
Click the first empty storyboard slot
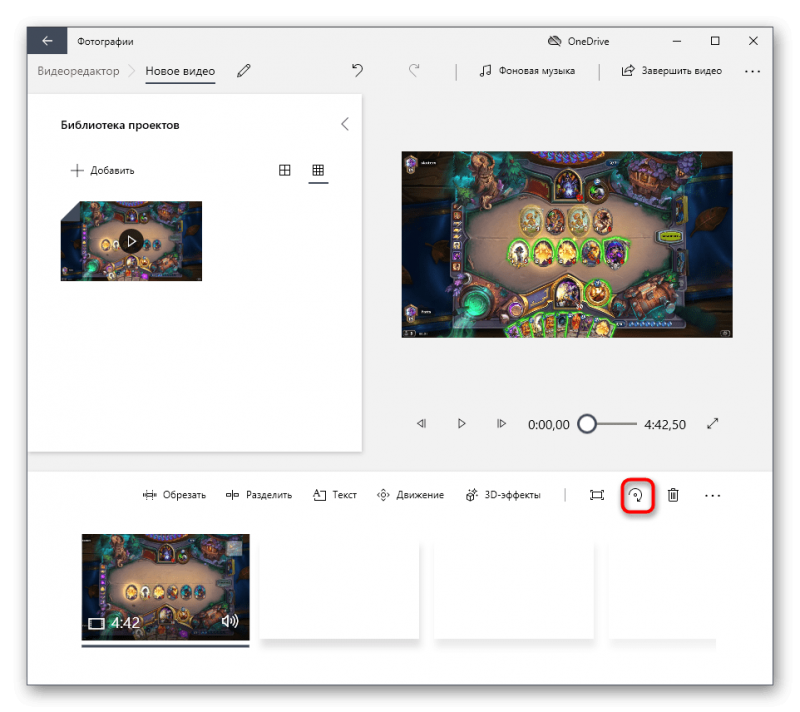click(339, 590)
